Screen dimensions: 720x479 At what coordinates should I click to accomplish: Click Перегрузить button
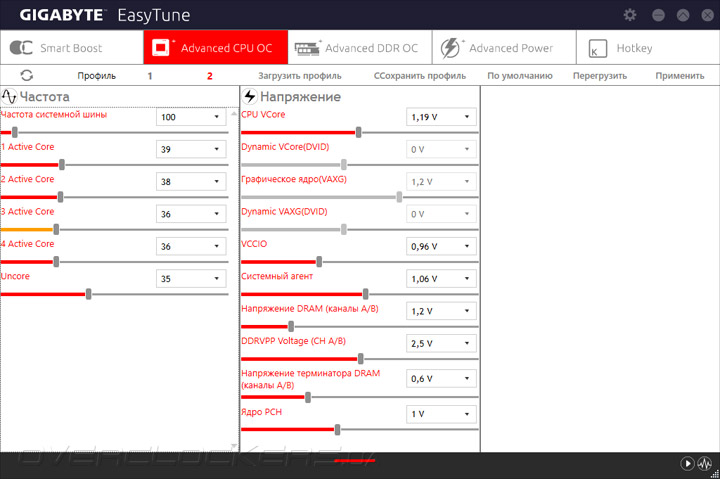click(600, 76)
